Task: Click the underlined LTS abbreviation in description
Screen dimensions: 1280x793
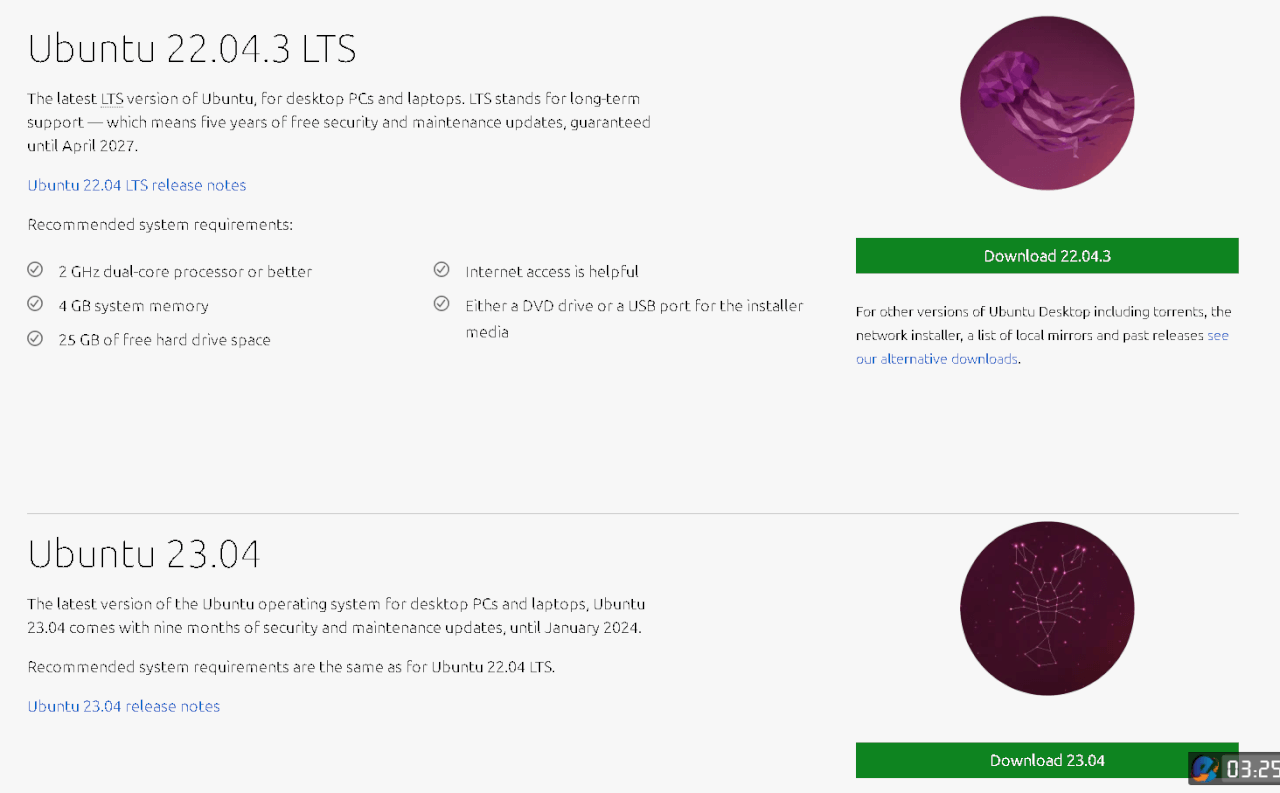Action: 112,99
